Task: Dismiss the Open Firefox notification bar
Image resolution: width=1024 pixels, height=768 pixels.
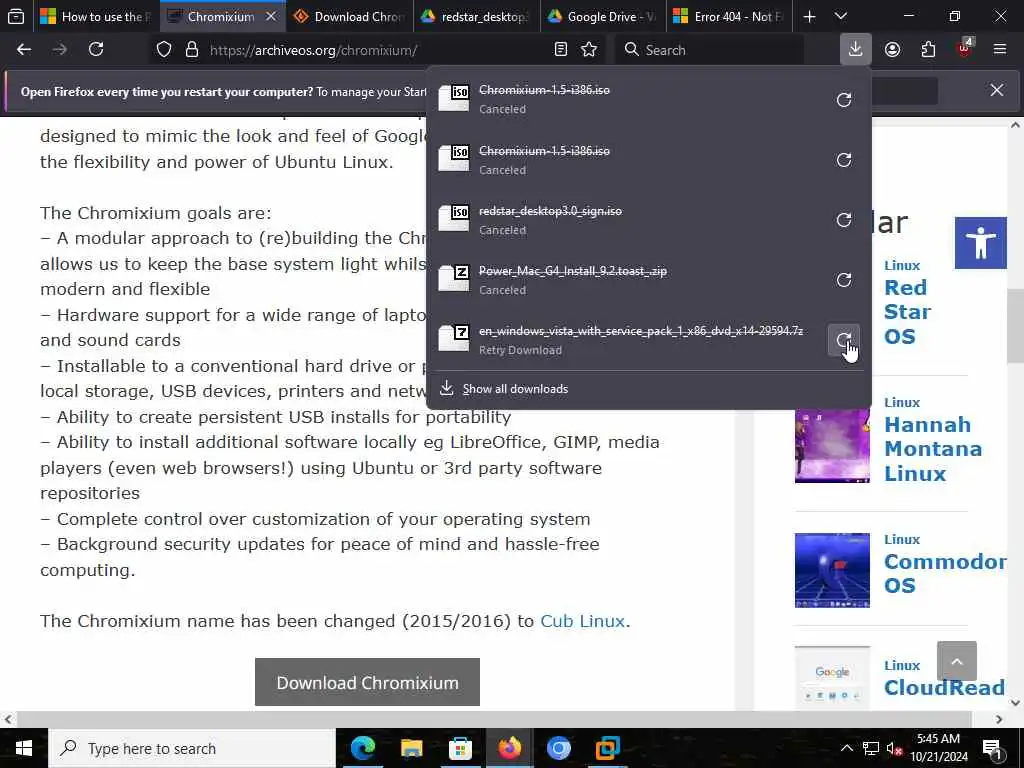Action: tap(997, 90)
